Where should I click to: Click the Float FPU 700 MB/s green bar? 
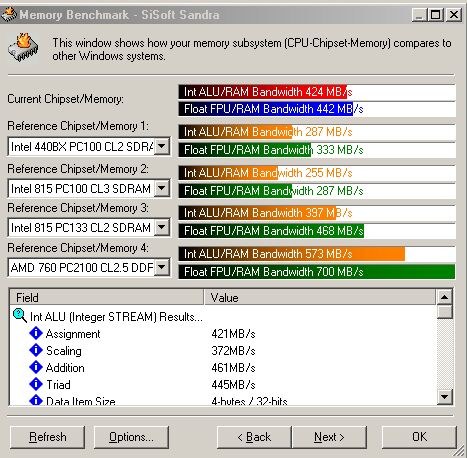click(x=317, y=272)
